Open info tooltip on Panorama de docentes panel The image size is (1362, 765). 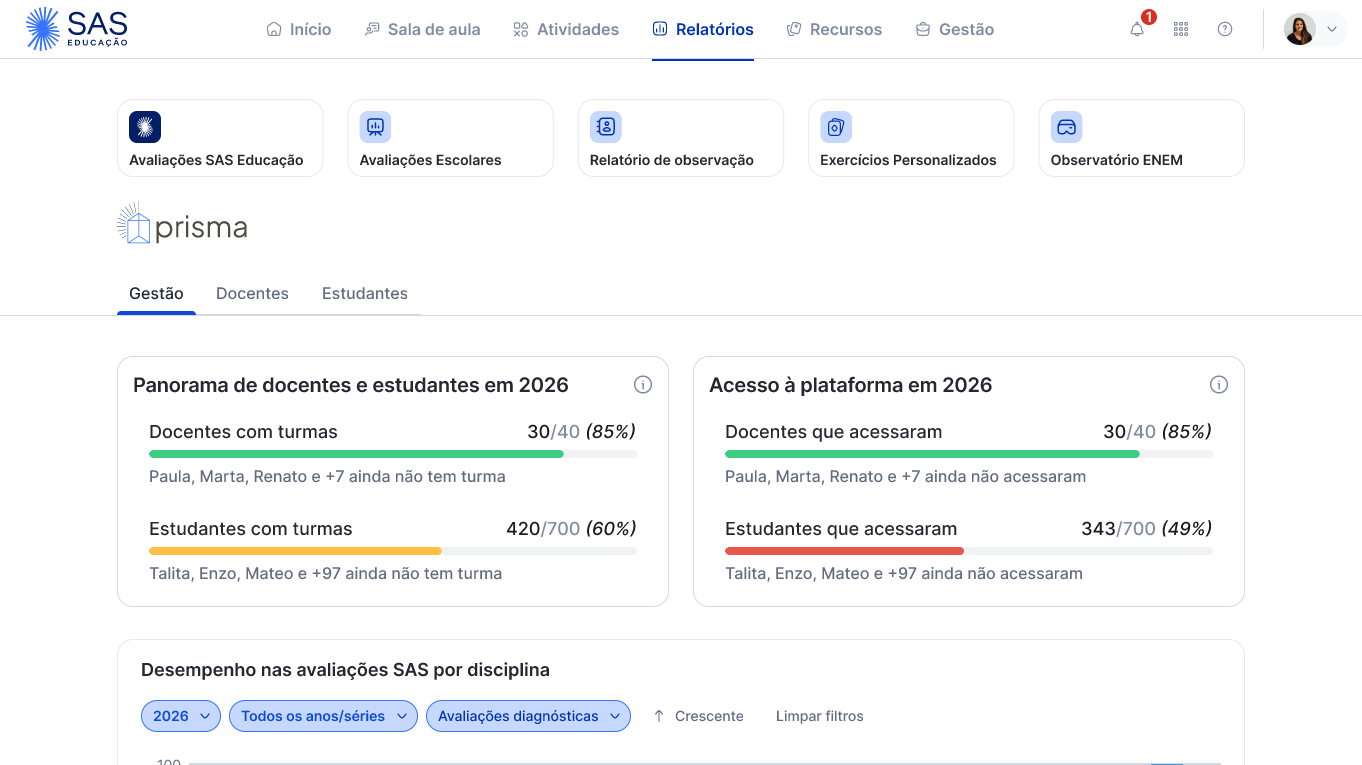pyautogui.click(x=643, y=384)
